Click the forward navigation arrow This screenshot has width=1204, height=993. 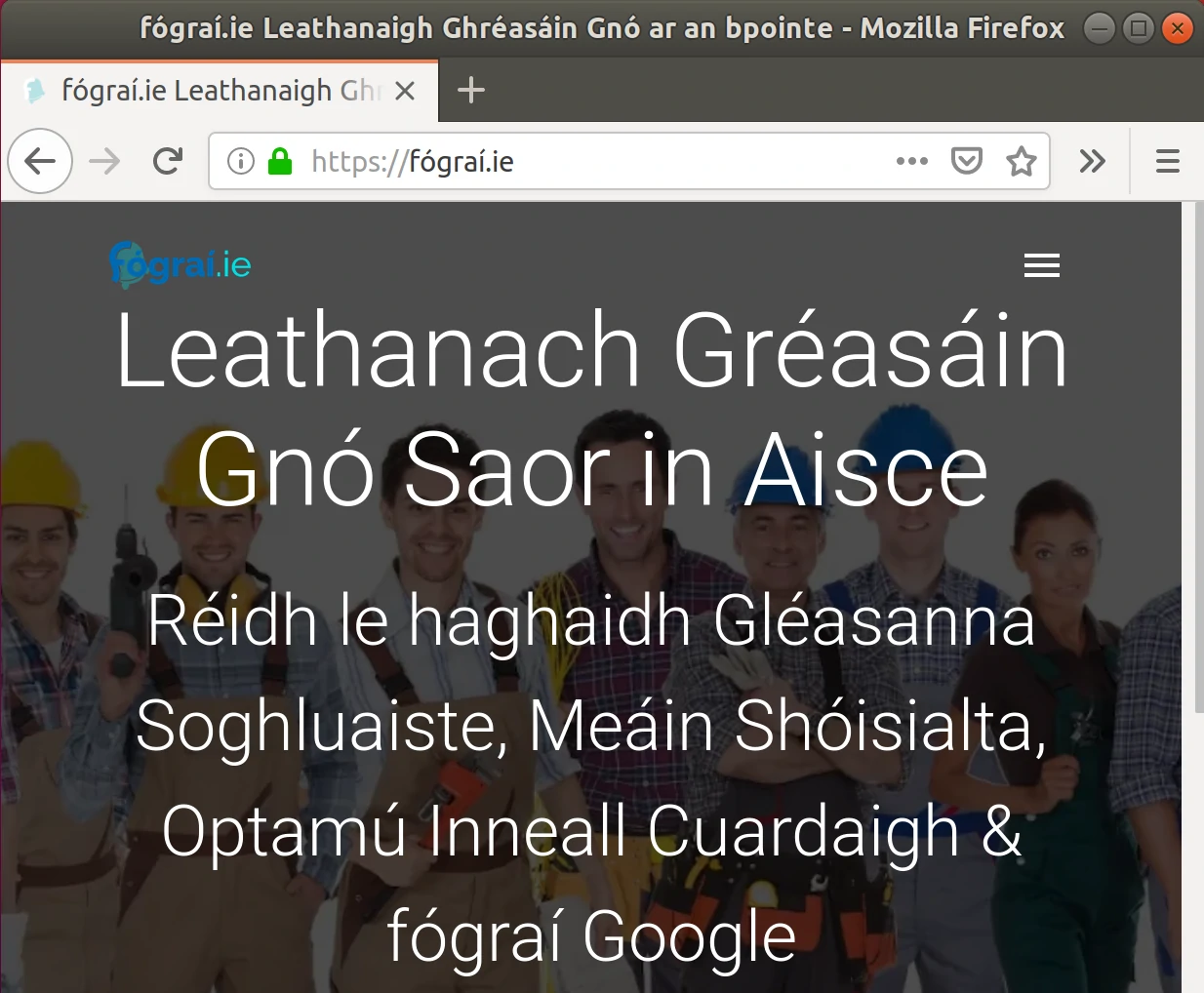click(x=104, y=161)
